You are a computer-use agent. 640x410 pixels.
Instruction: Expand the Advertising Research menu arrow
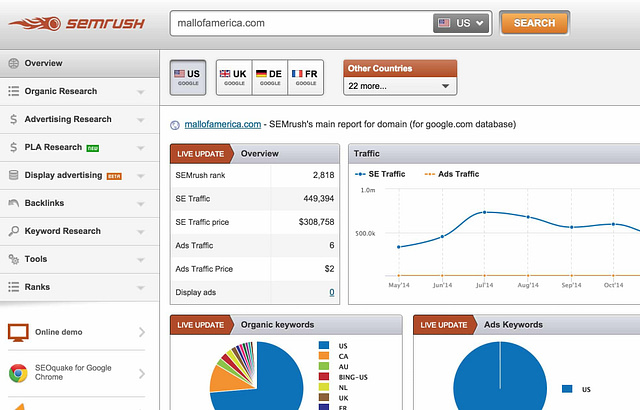tap(141, 120)
